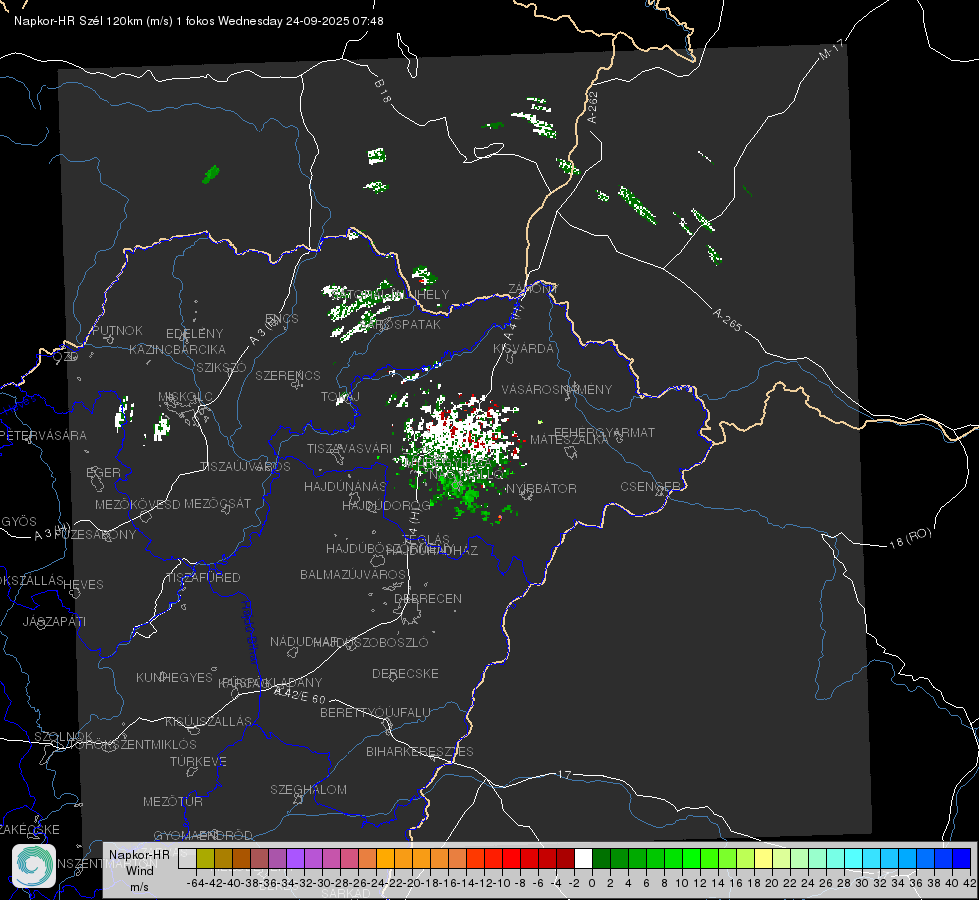Click the MEZŐTÚR label

(x=173, y=801)
